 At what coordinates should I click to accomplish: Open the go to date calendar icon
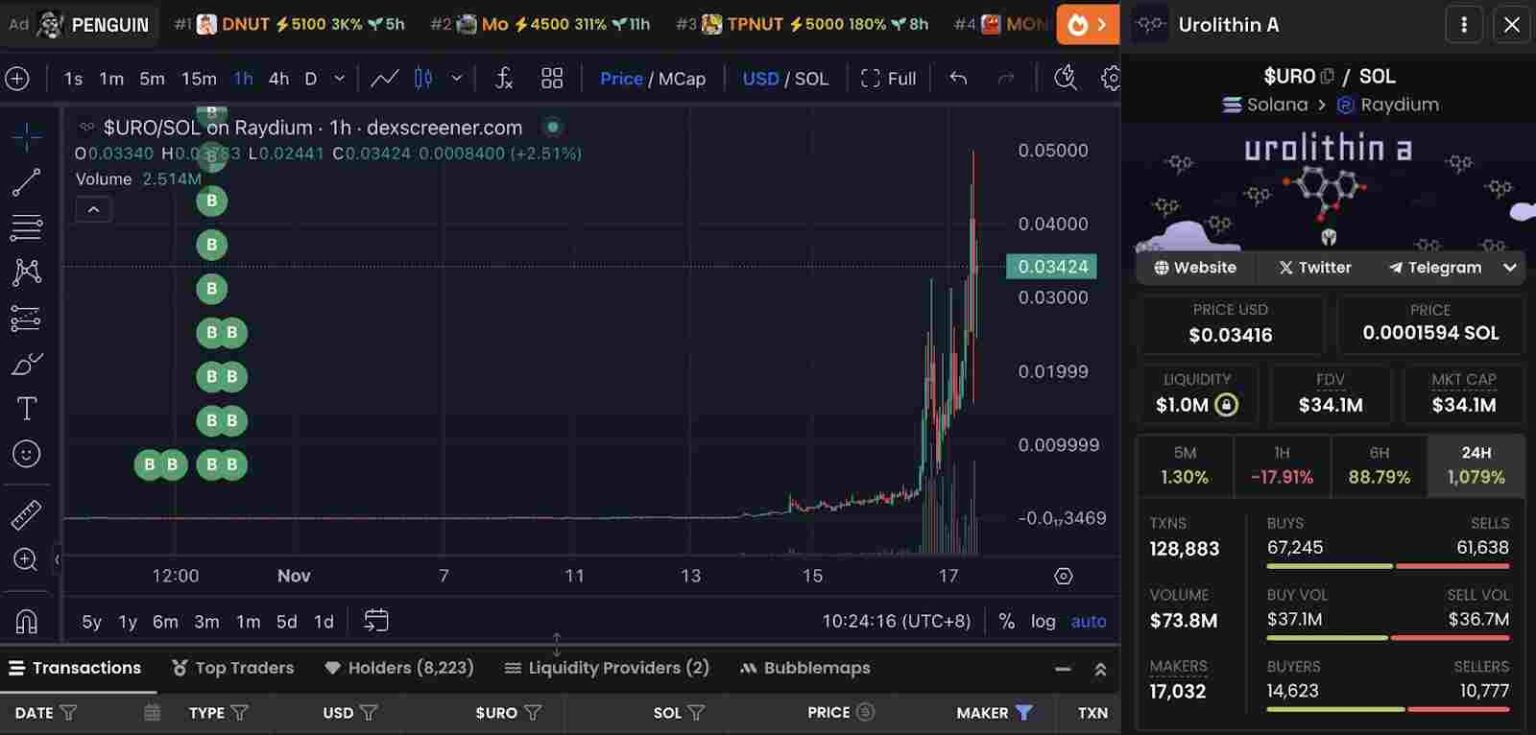(376, 621)
